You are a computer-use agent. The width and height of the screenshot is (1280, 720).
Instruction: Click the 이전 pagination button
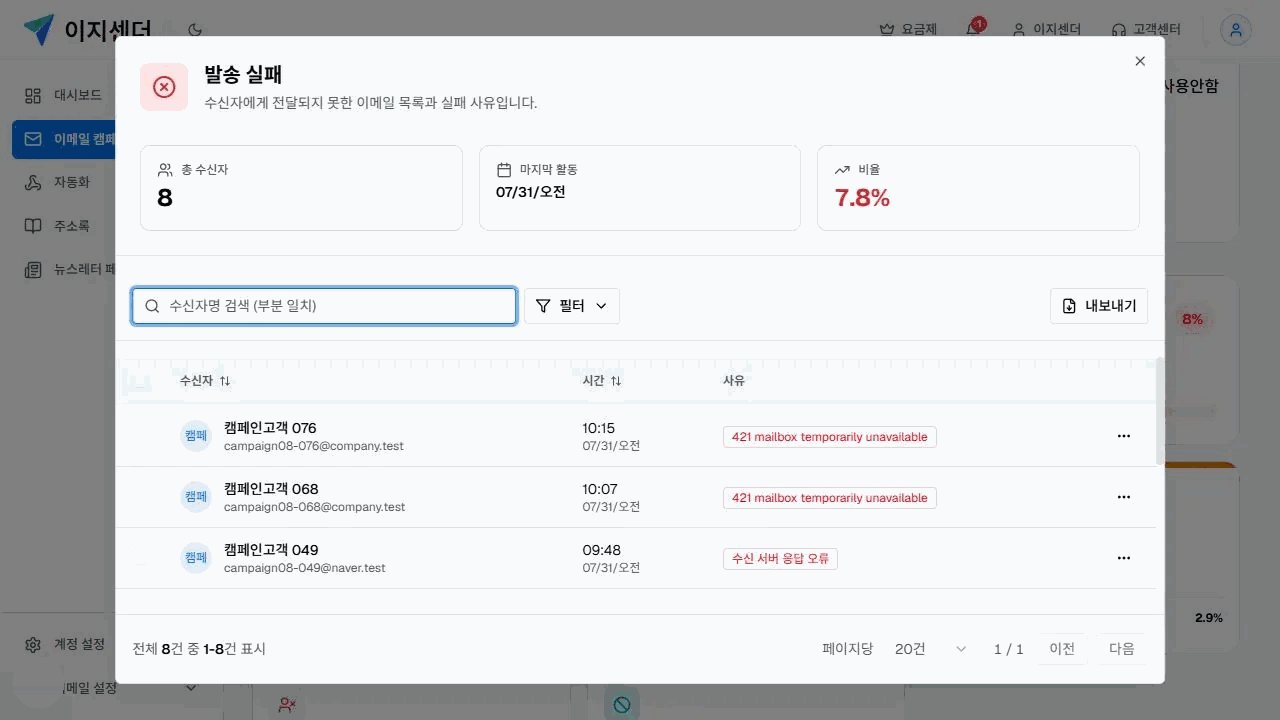[1062, 649]
